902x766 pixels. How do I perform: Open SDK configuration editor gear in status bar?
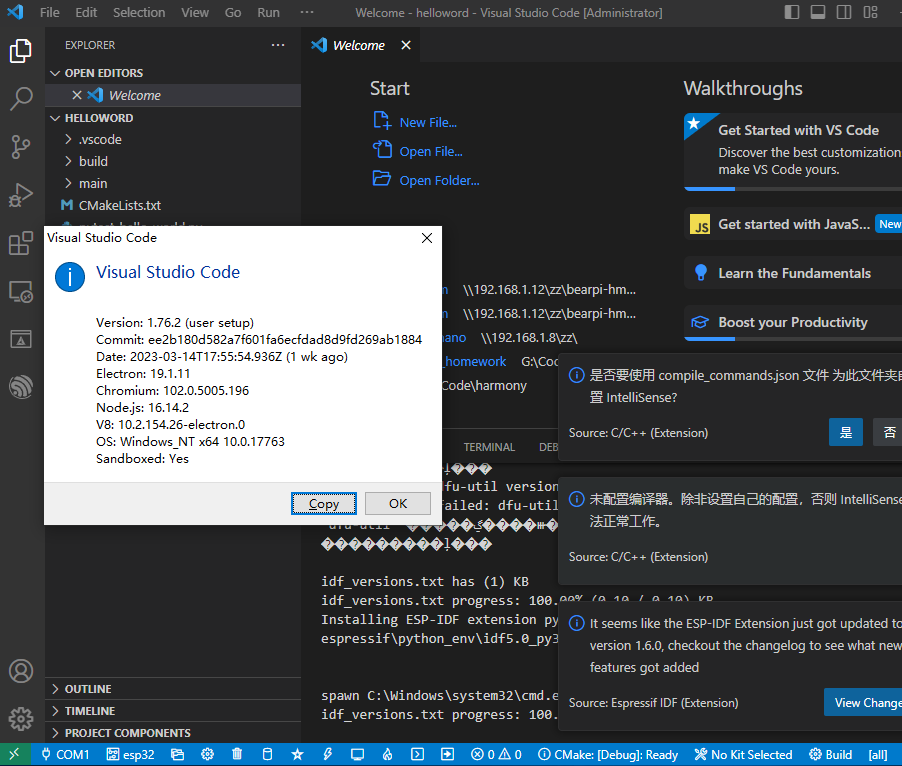click(x=207, y=754)
